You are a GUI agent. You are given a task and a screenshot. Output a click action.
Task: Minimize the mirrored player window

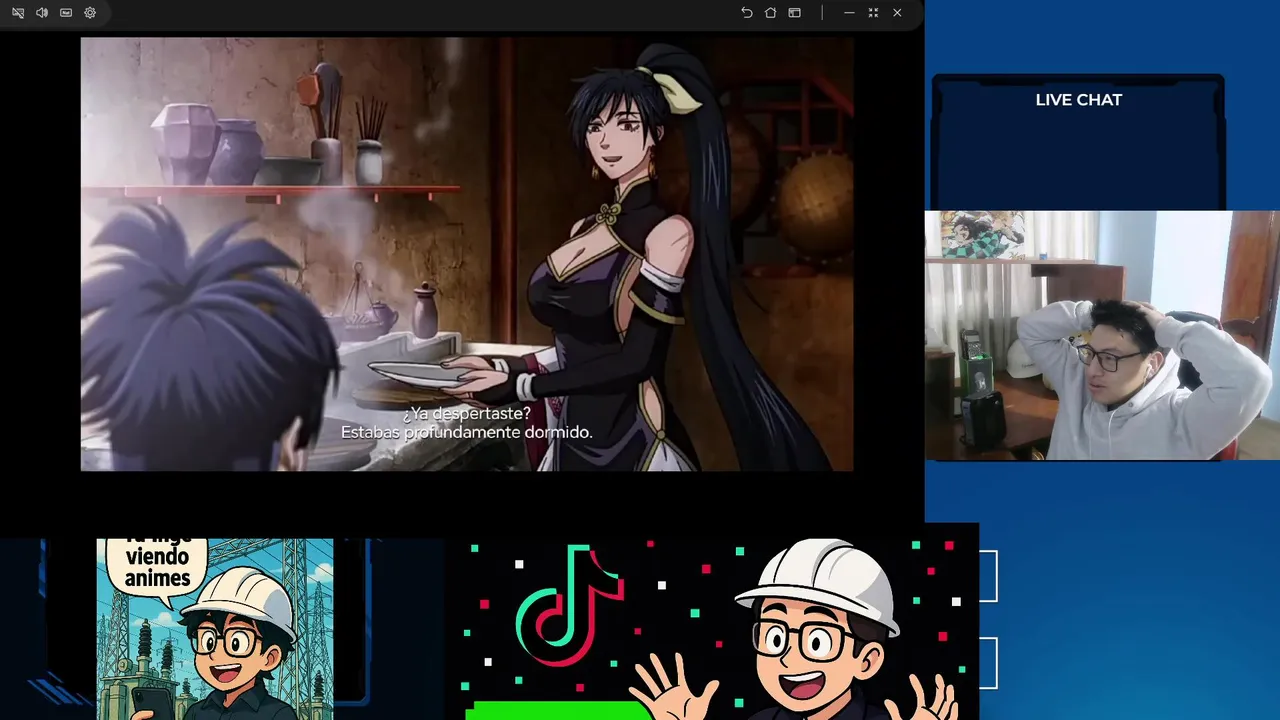click(x=849, y=13)
